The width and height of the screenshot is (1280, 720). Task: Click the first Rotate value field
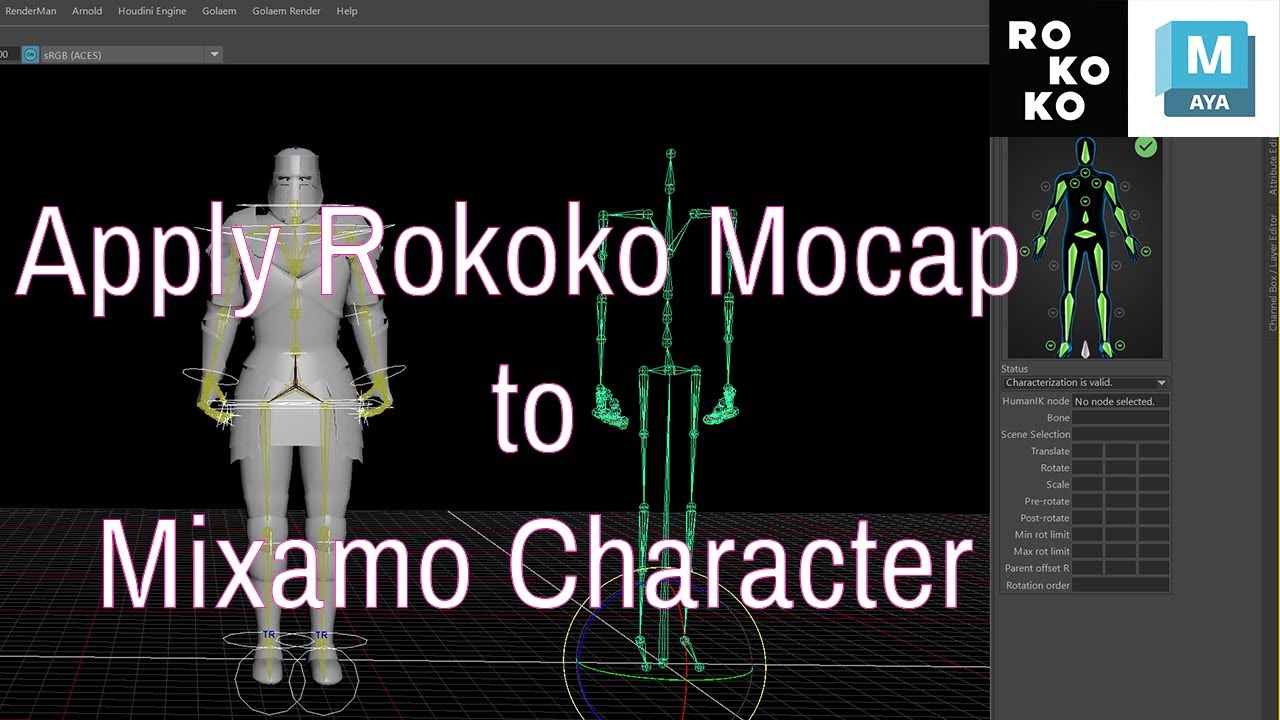coord(1088,468)
